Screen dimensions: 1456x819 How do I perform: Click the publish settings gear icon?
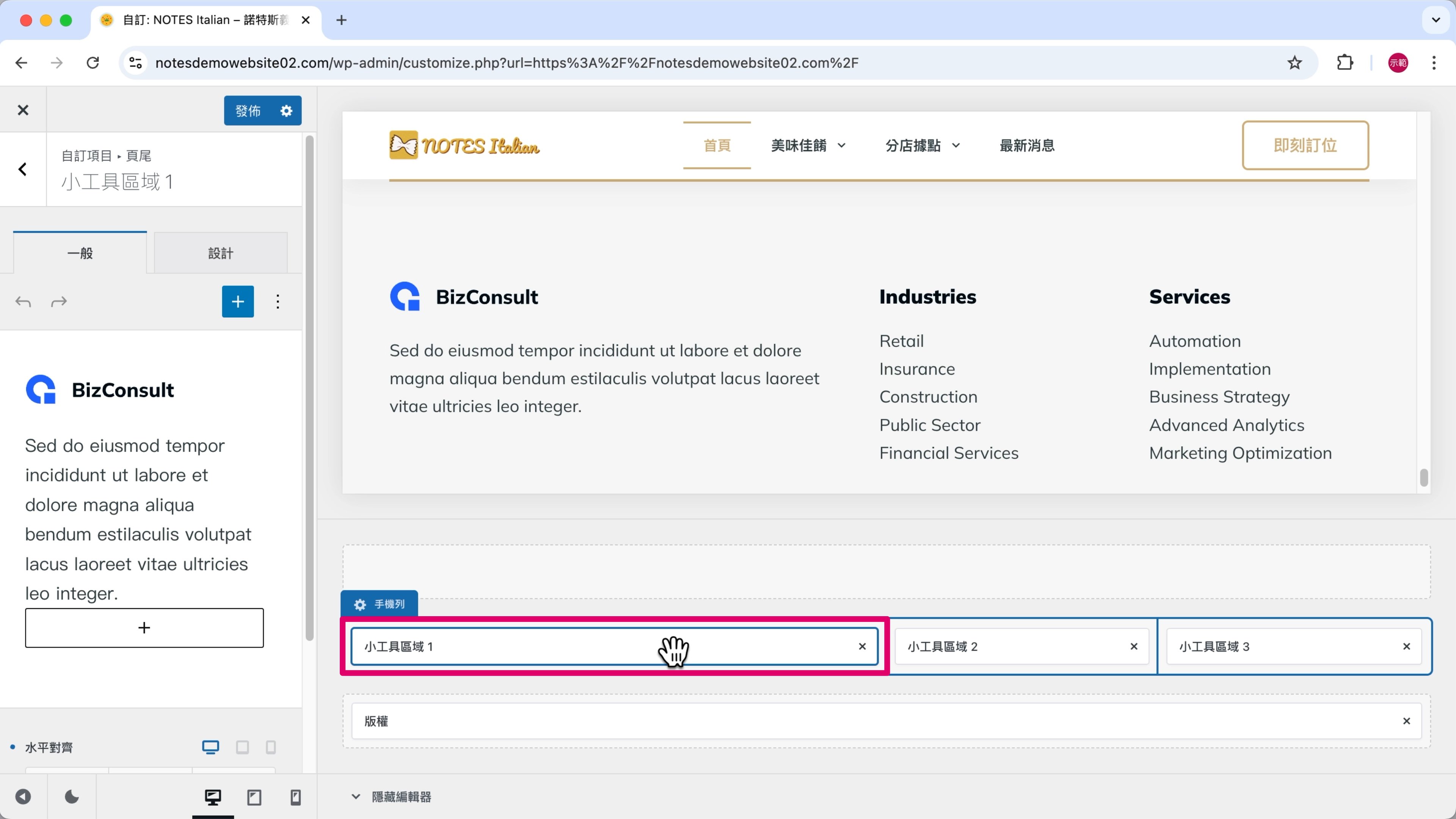(x=287, y=111)
